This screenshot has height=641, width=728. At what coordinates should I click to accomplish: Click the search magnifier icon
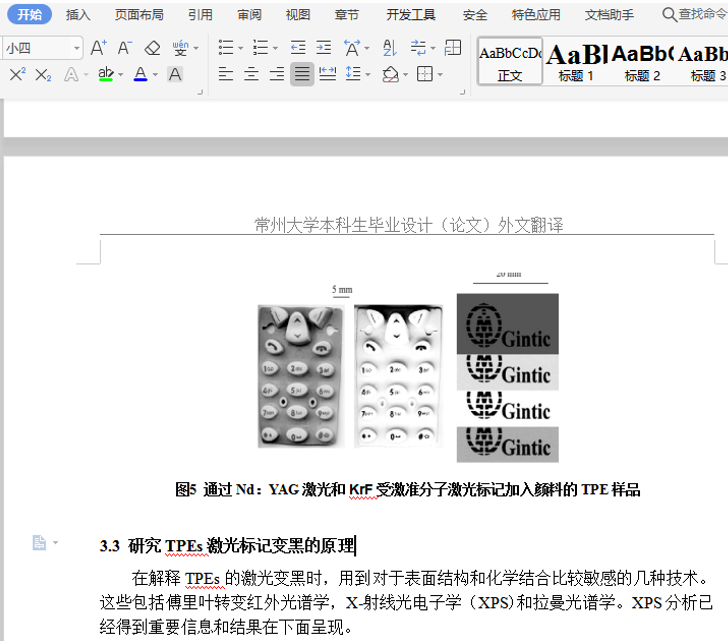(x=669, y=14)
